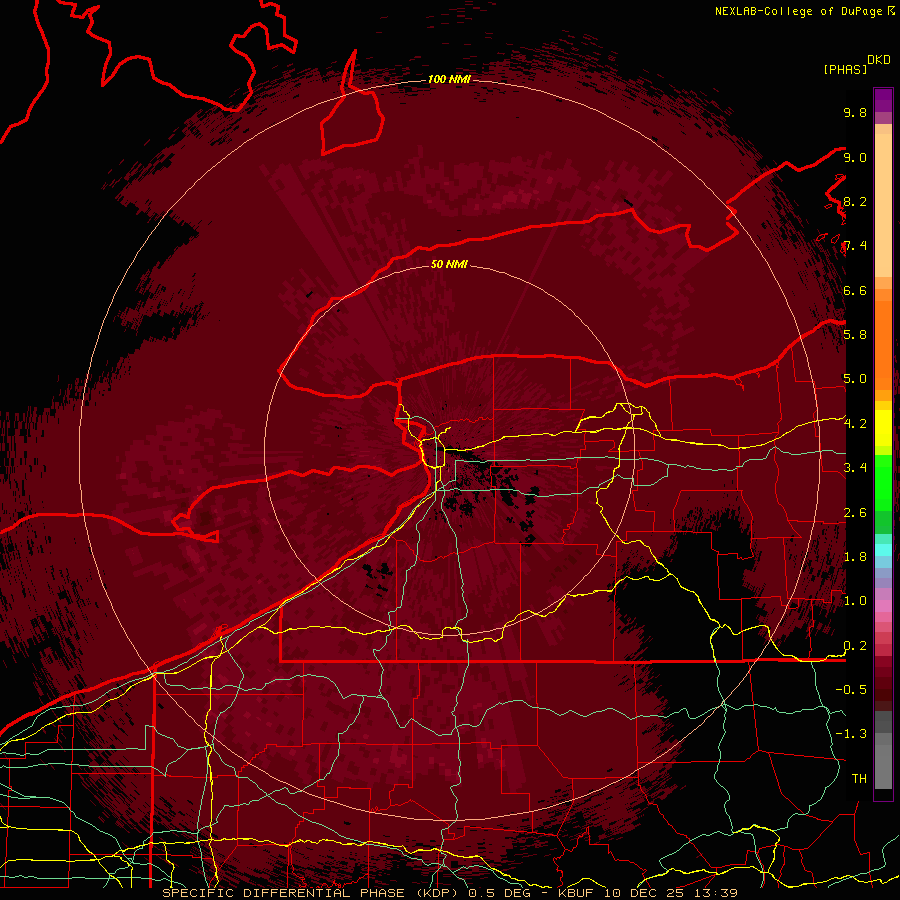Click the -0.5 legend value

click(x=851, y=689)
